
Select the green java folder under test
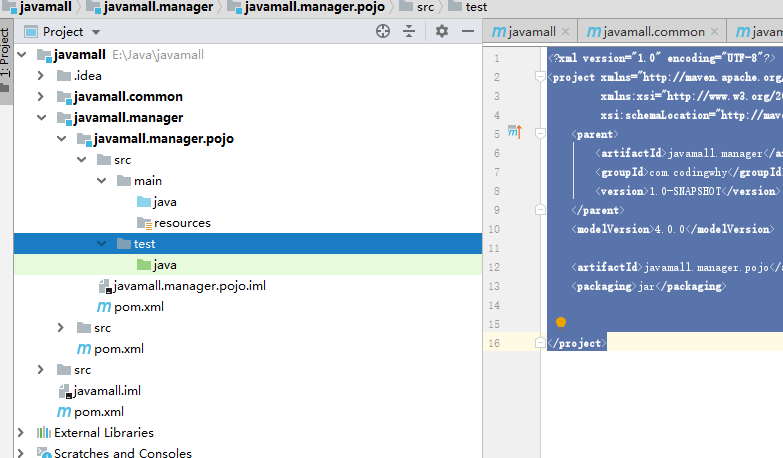click(157, 265)
